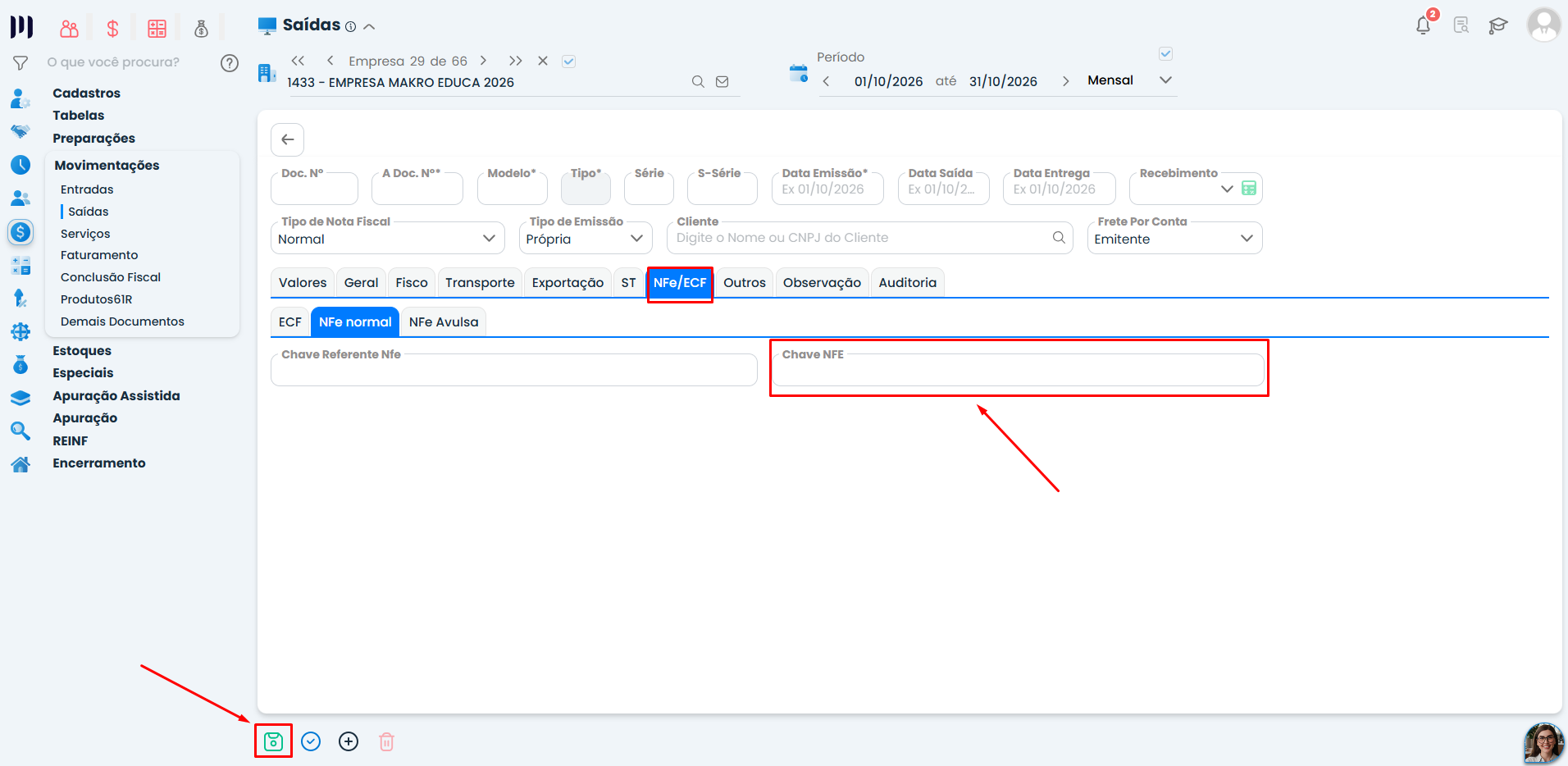Open graduation cap training icon
The width and height of the screenshot is (1568, 766).
coord(1498,25)
